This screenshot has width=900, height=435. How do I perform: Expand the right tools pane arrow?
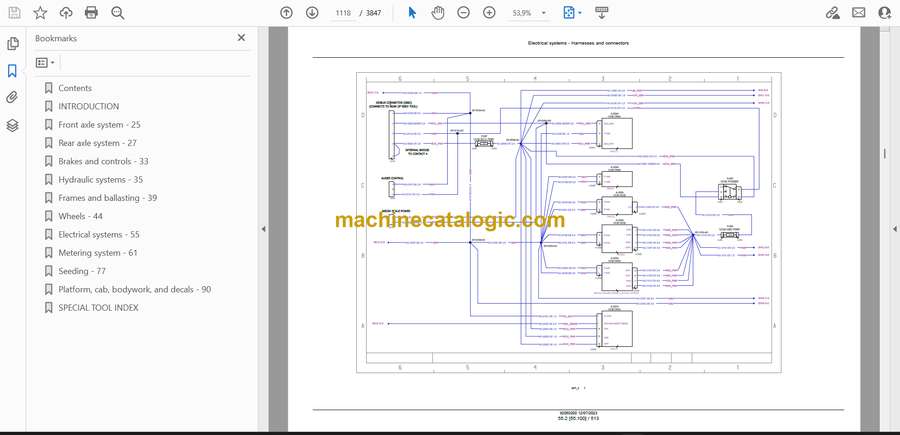point(894,229)
